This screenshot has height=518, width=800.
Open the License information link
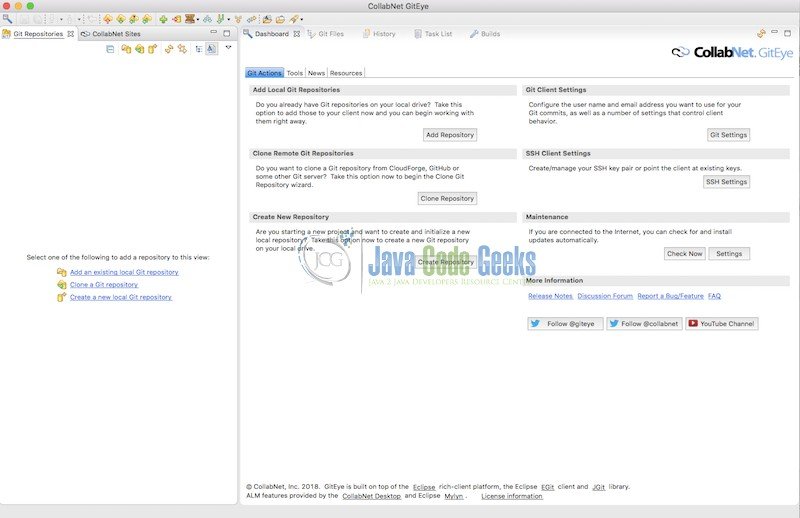[x=512, y=496]
